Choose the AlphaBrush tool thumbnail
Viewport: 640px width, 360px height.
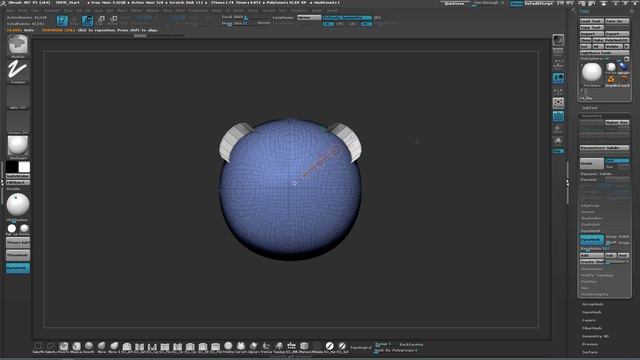tap(623, 67)
